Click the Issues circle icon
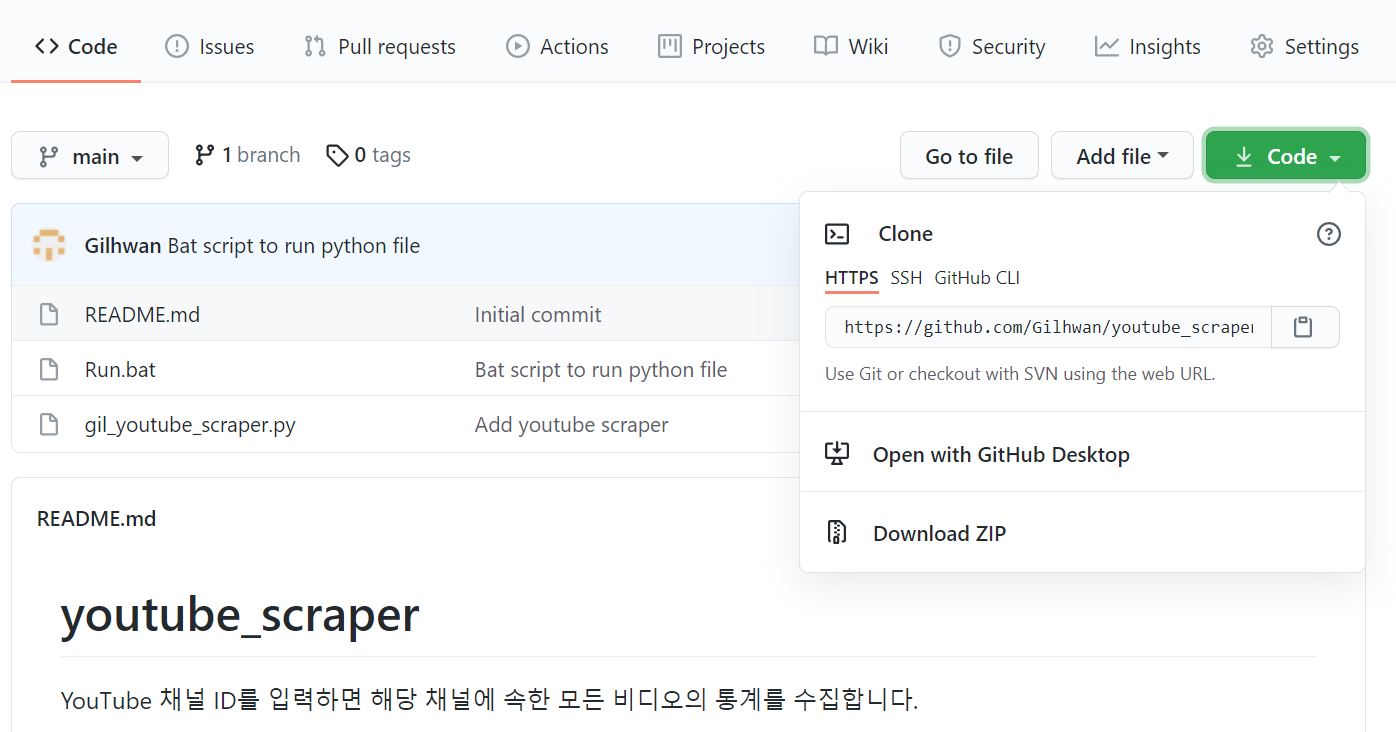The width and height of the screenshot is (1396, 732). pyautogui.click(x=177, y=46)
